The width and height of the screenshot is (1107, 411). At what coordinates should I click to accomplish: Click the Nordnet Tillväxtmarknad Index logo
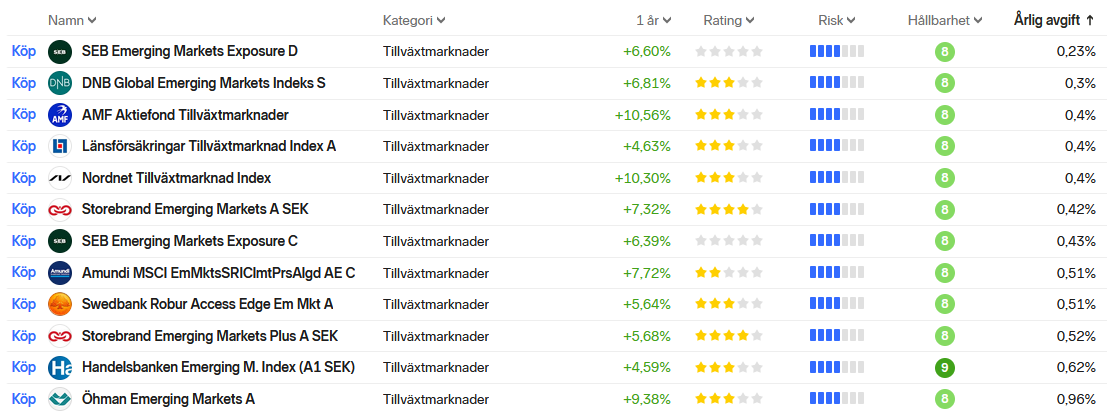point(60,178)
